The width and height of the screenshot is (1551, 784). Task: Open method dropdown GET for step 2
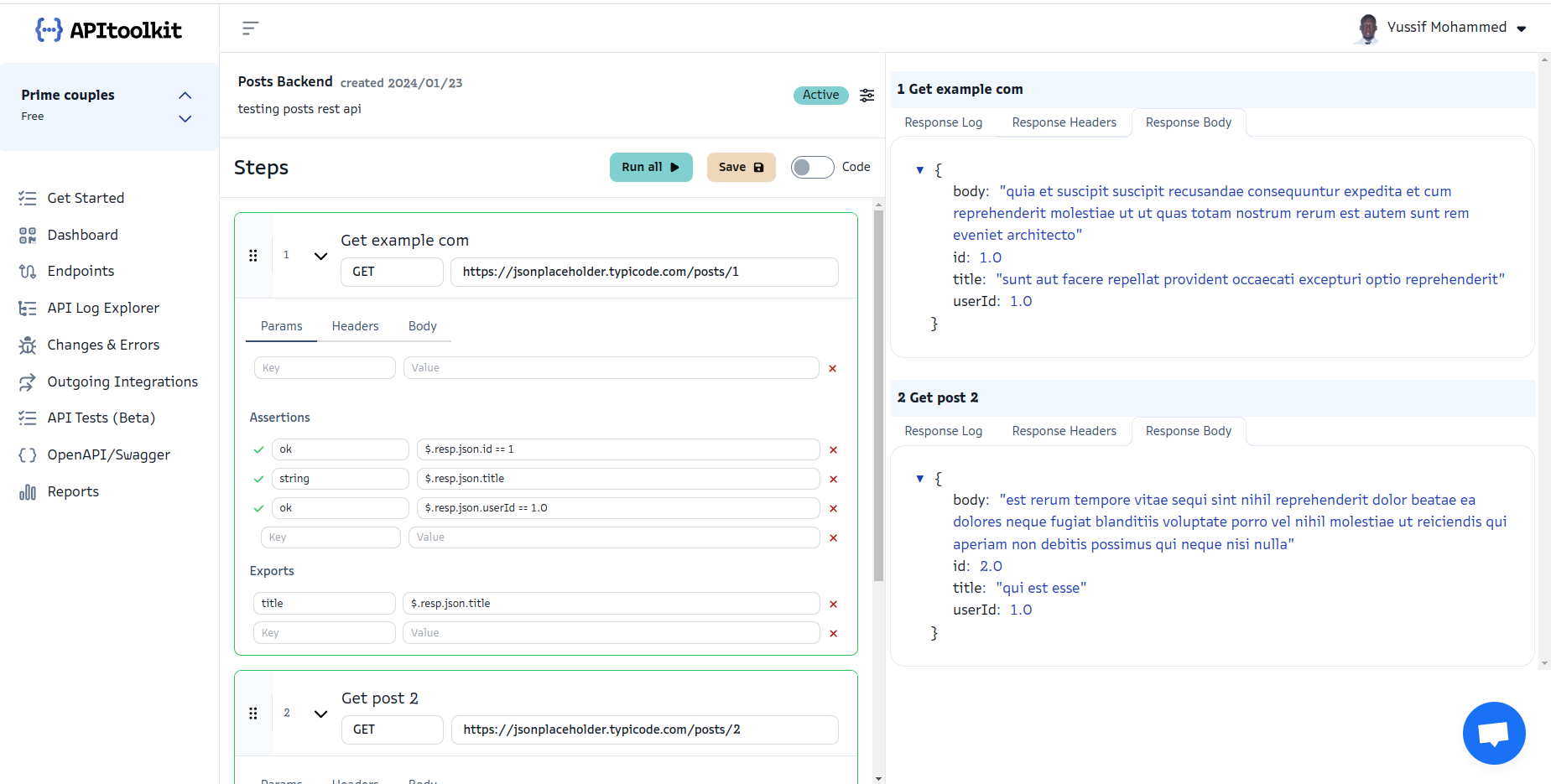392,729
